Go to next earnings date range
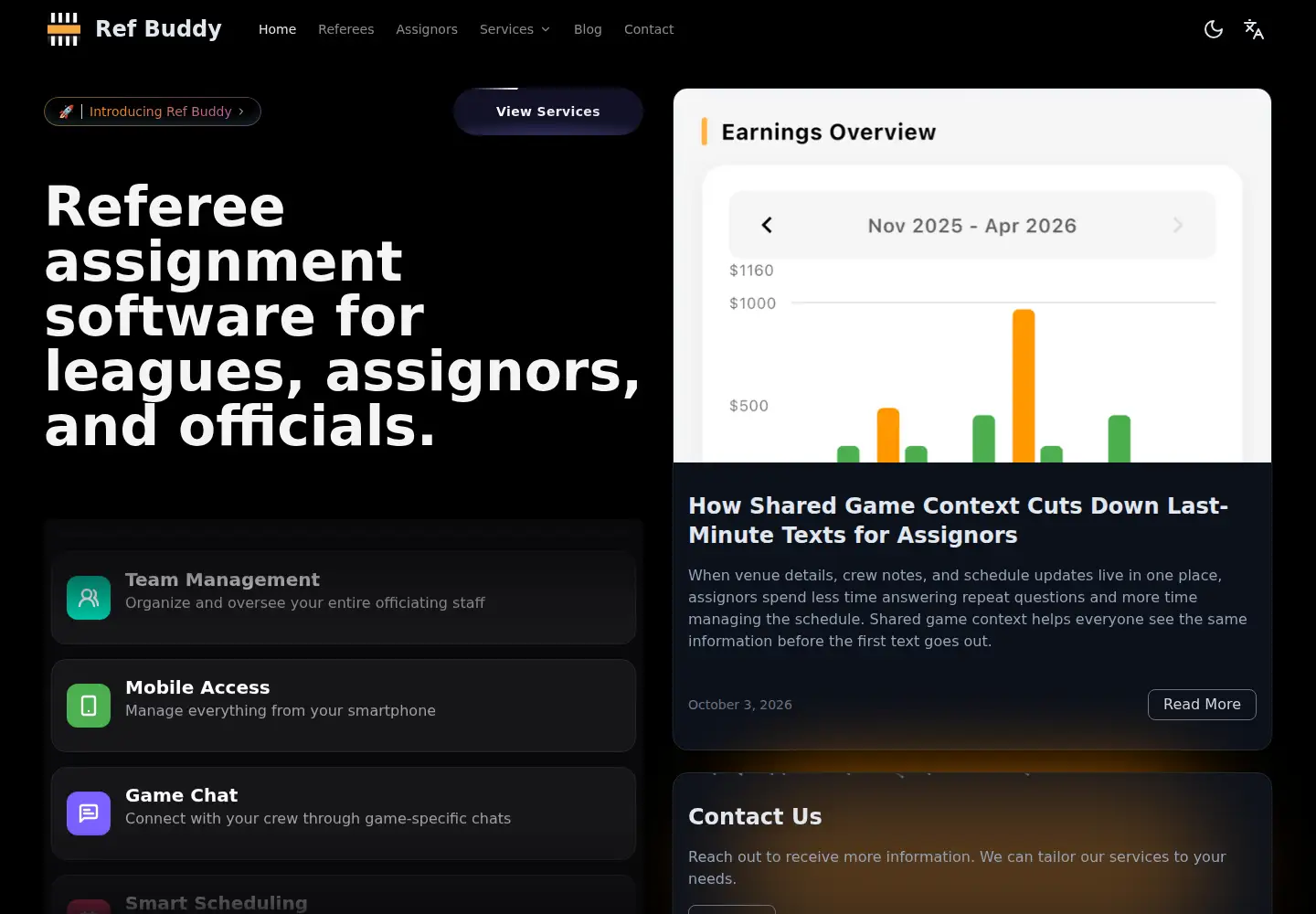This screenshot has height=914, width=1316. [x=1177, y=225]
